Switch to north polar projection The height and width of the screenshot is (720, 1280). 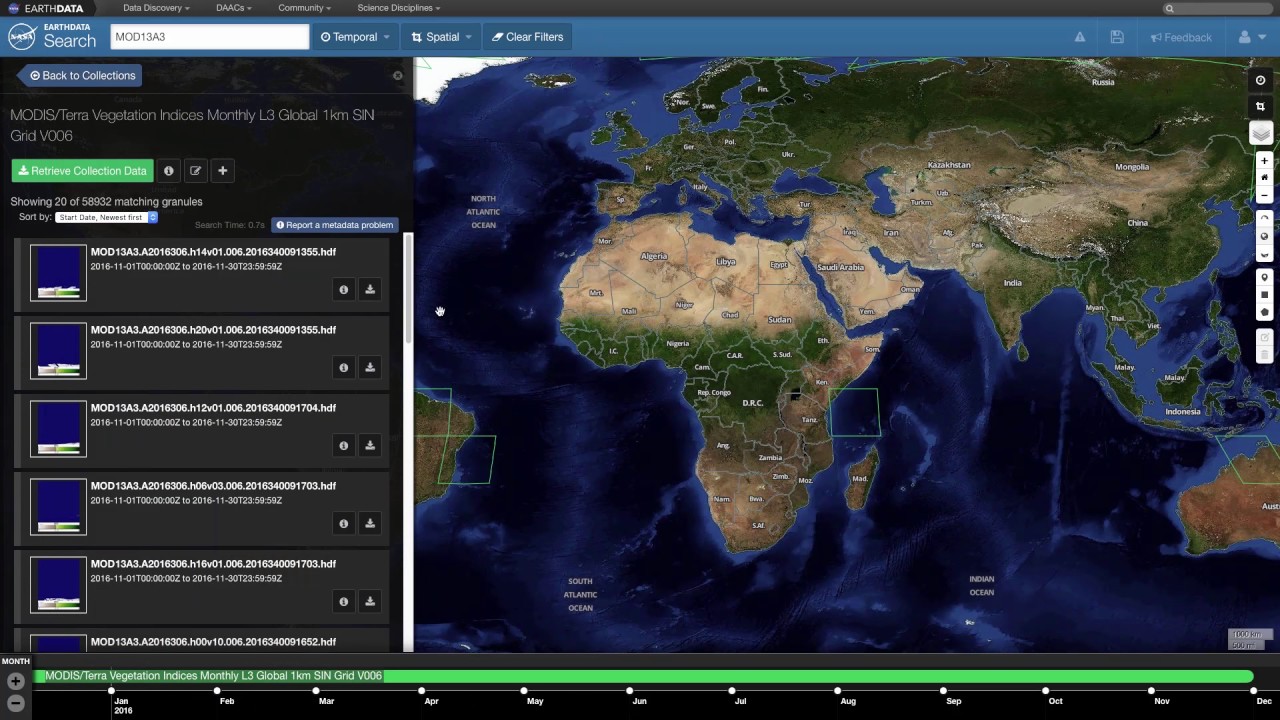(x=1264, y=219)
